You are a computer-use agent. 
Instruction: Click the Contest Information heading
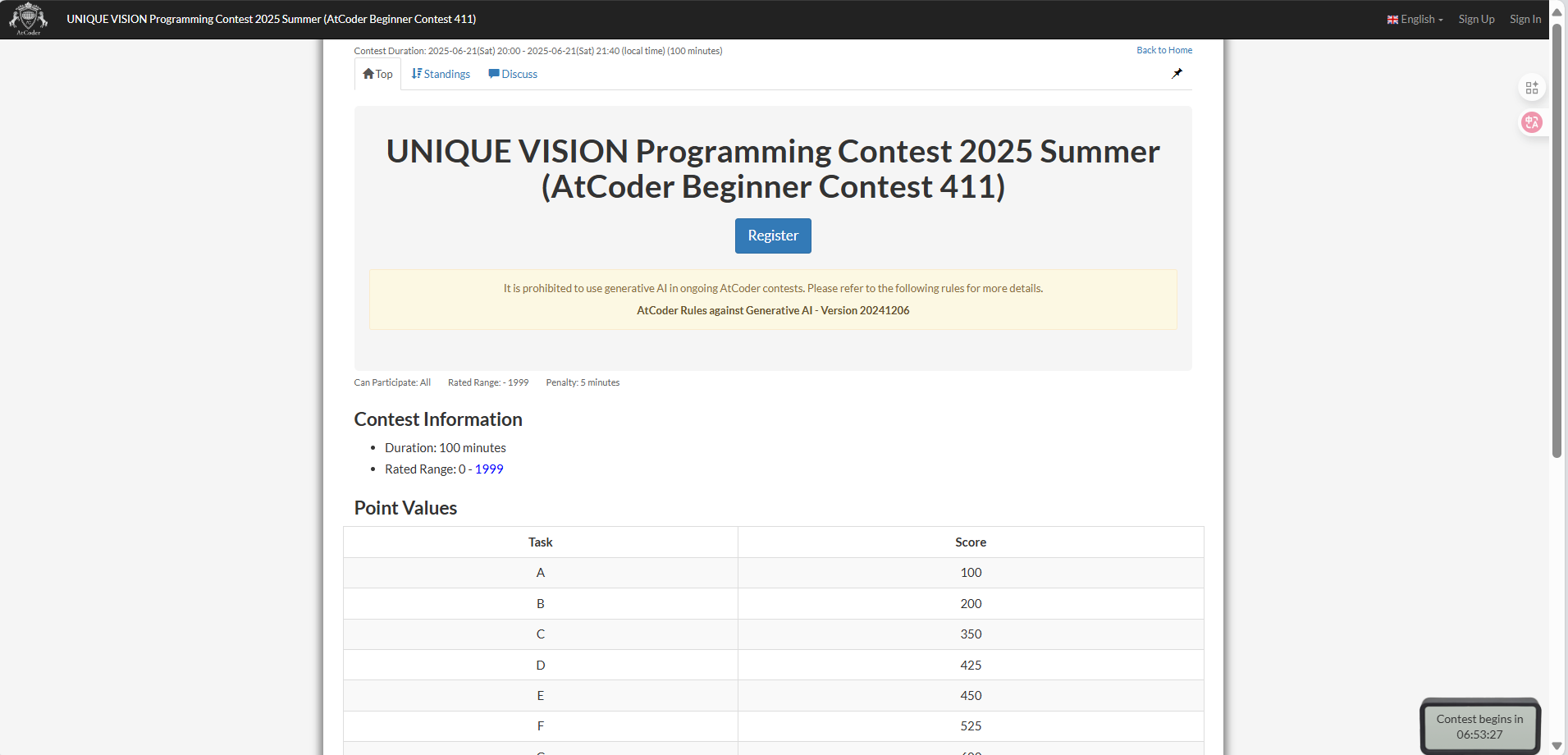[438, 419]
